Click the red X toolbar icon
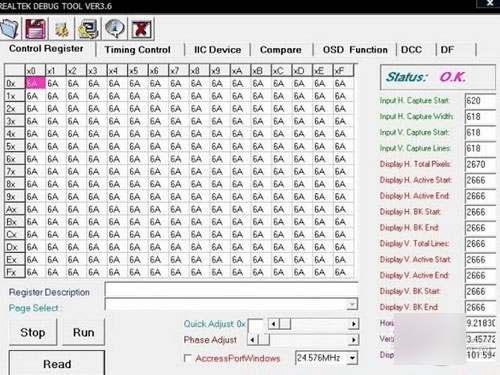The width and height of the screenshot is (500, 375). tap(141, 29)
